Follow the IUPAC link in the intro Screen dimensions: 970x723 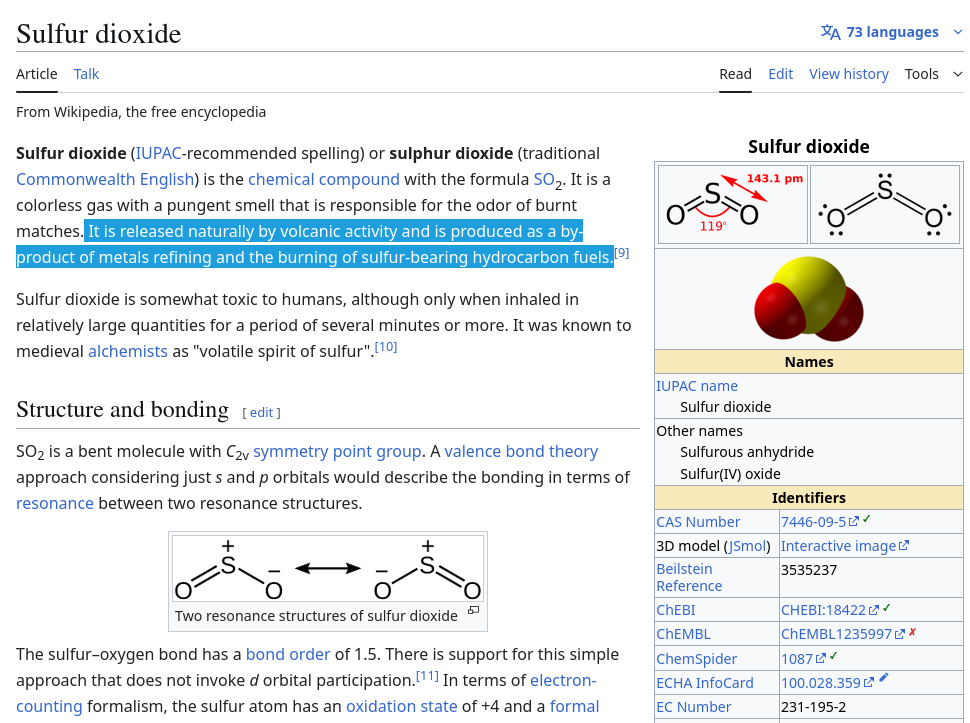[x=159, y=153]
